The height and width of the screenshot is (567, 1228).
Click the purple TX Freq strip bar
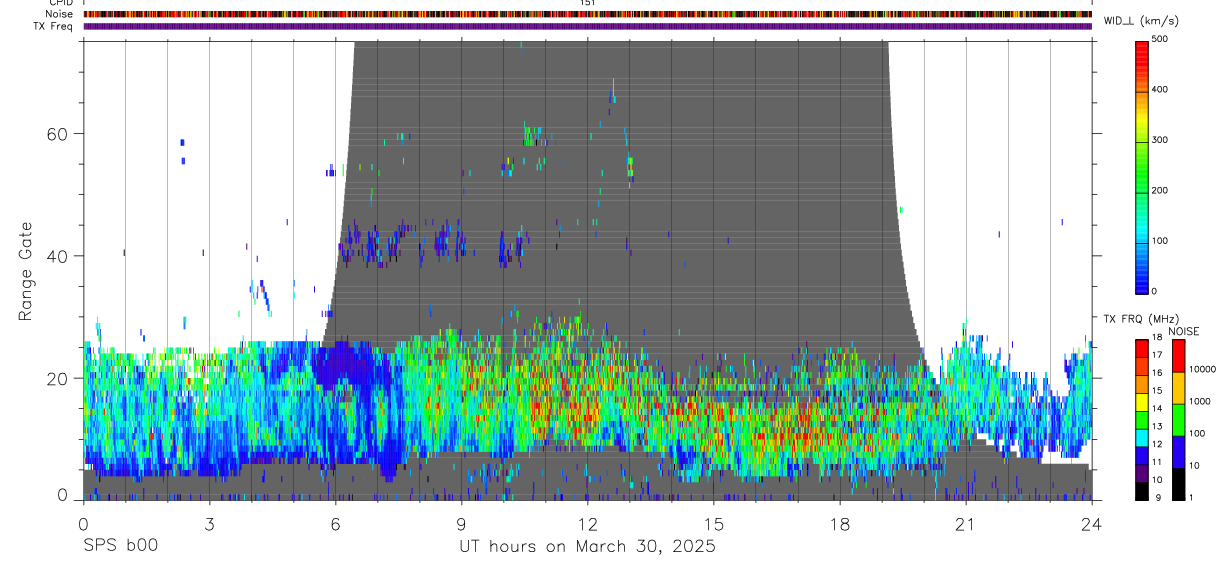coord(588,26)
